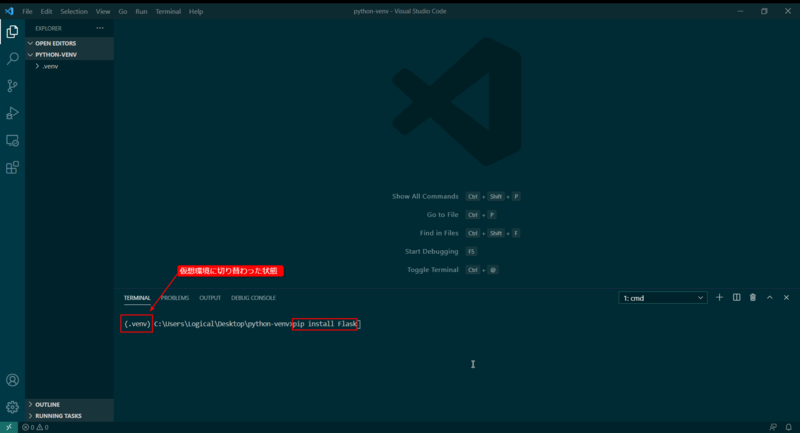
Task: Open the terminal selector dropdown 1: cmd
Action: [x=663, y=298]
